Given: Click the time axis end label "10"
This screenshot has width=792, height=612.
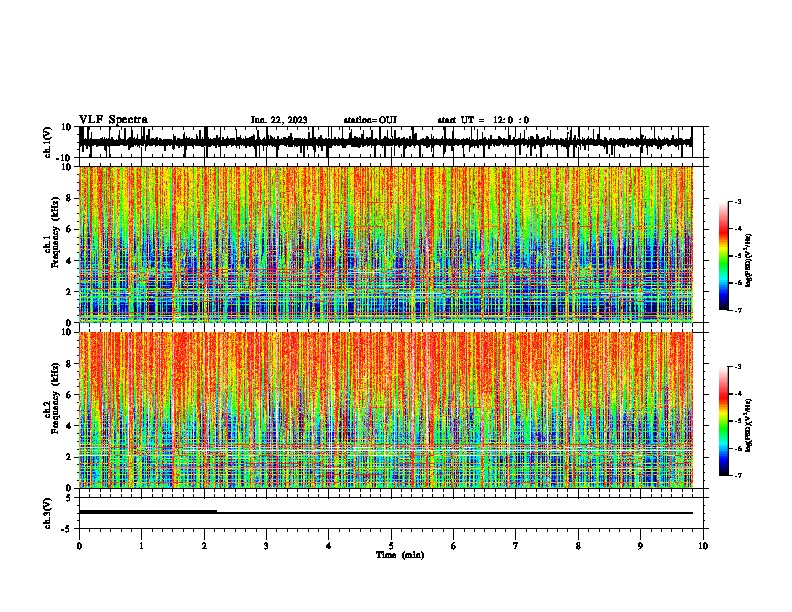Looking at the screenshot, I should coord(703,546).
